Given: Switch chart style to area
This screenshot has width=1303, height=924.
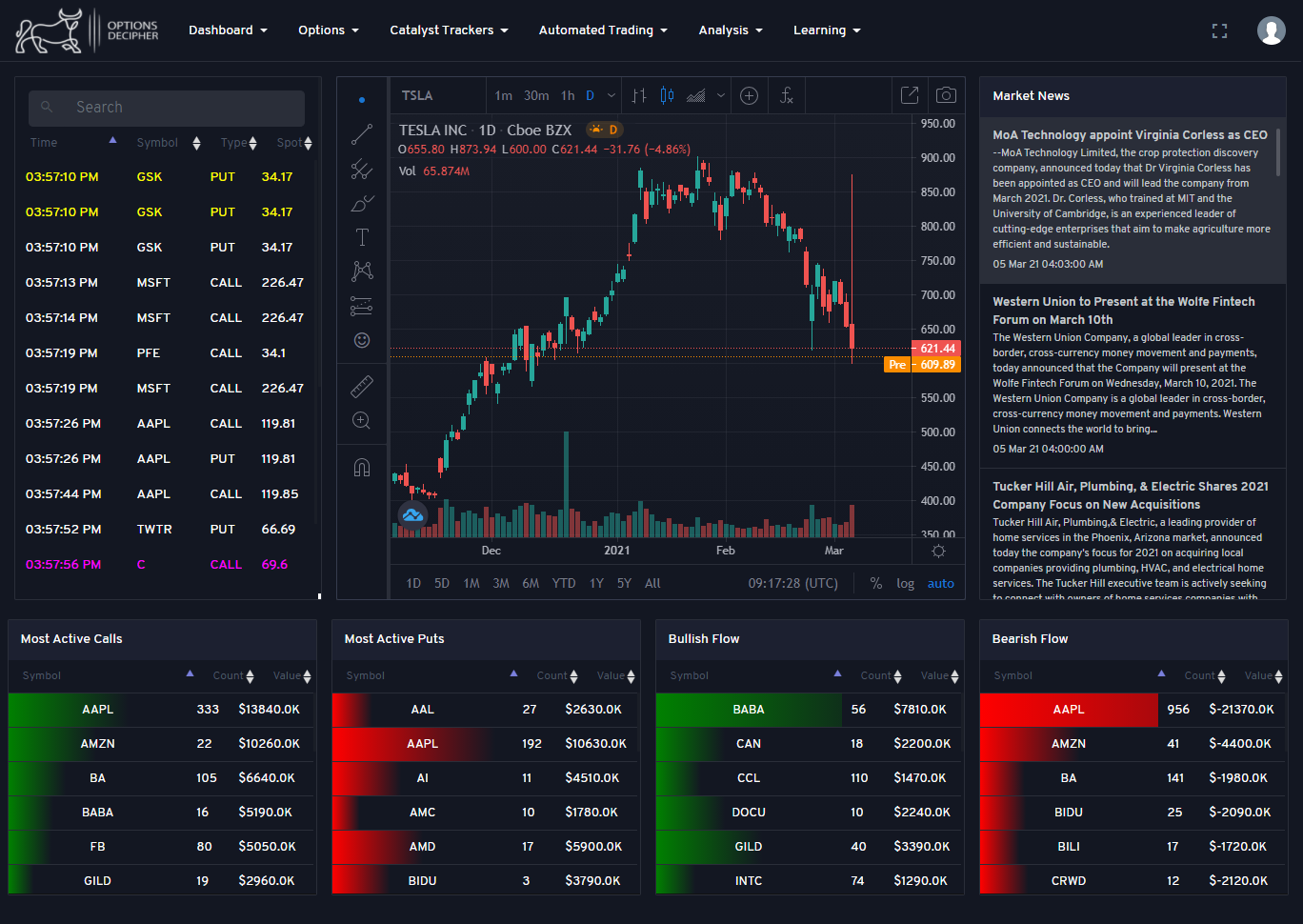Looking at the screenshot, I should tap(696, 95).
